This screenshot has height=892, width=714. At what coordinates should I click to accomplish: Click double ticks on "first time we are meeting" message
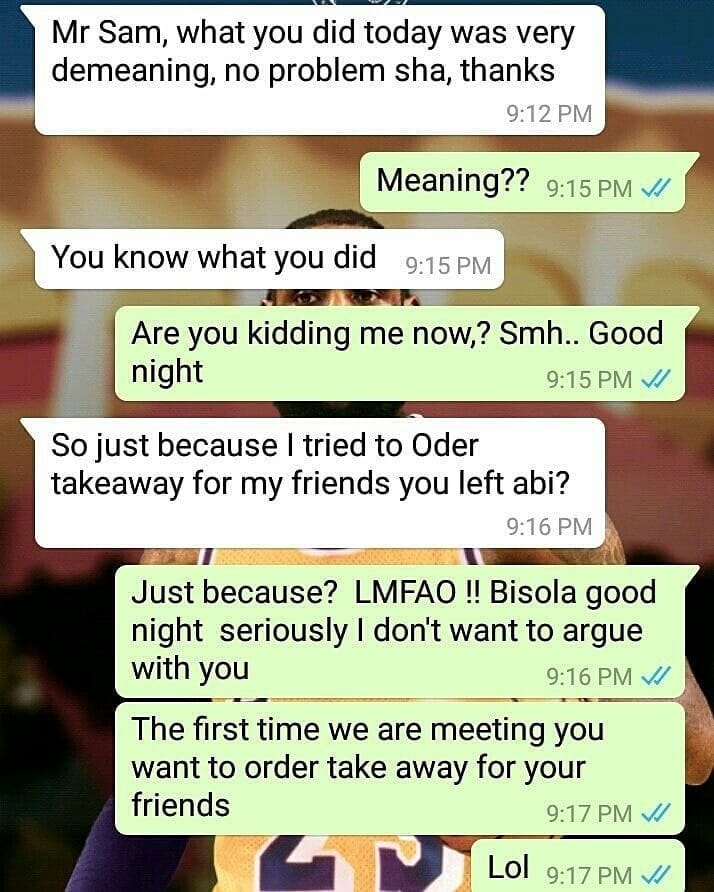pos(655,813)
